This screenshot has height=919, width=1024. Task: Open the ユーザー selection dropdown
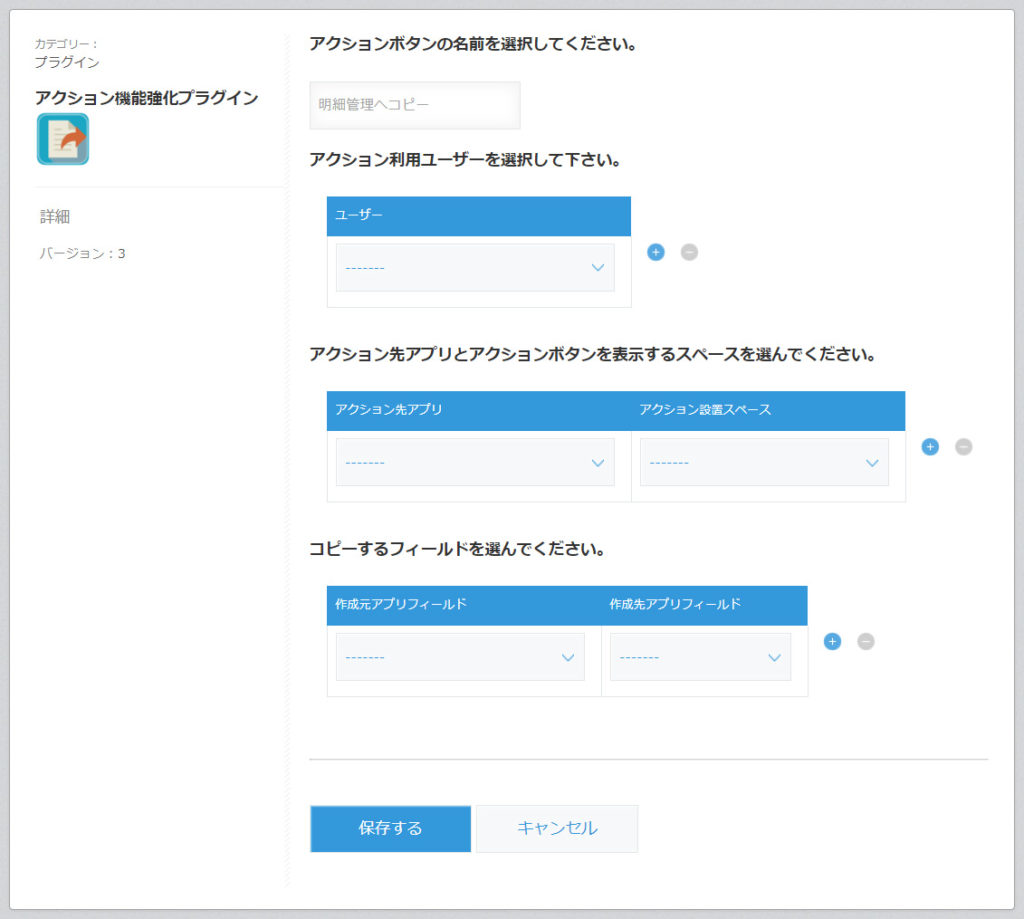(474, 267)
